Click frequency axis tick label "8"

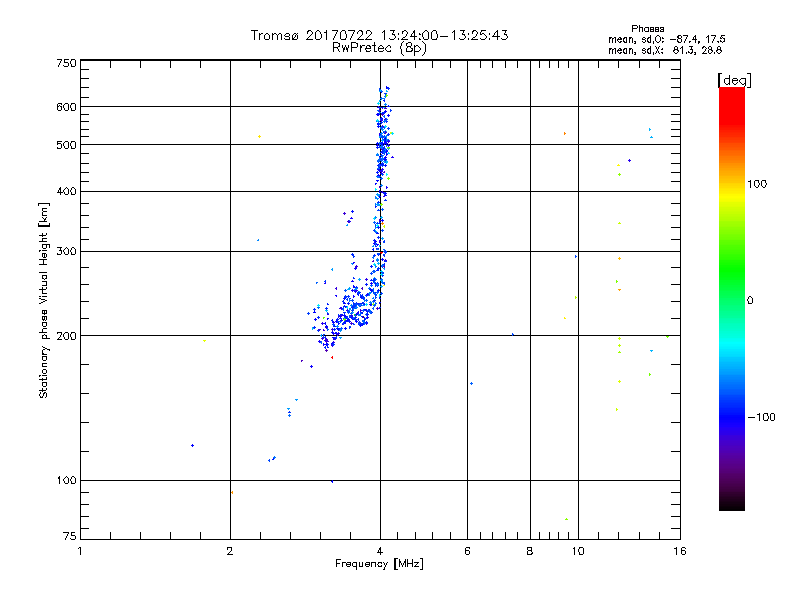pos(530,551)
